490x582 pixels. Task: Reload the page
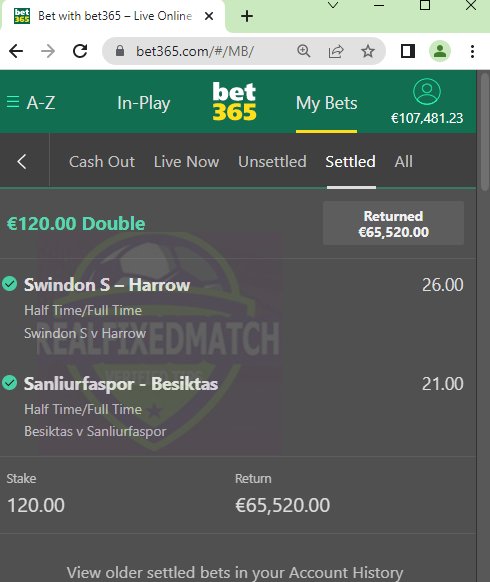pos(80,51)
